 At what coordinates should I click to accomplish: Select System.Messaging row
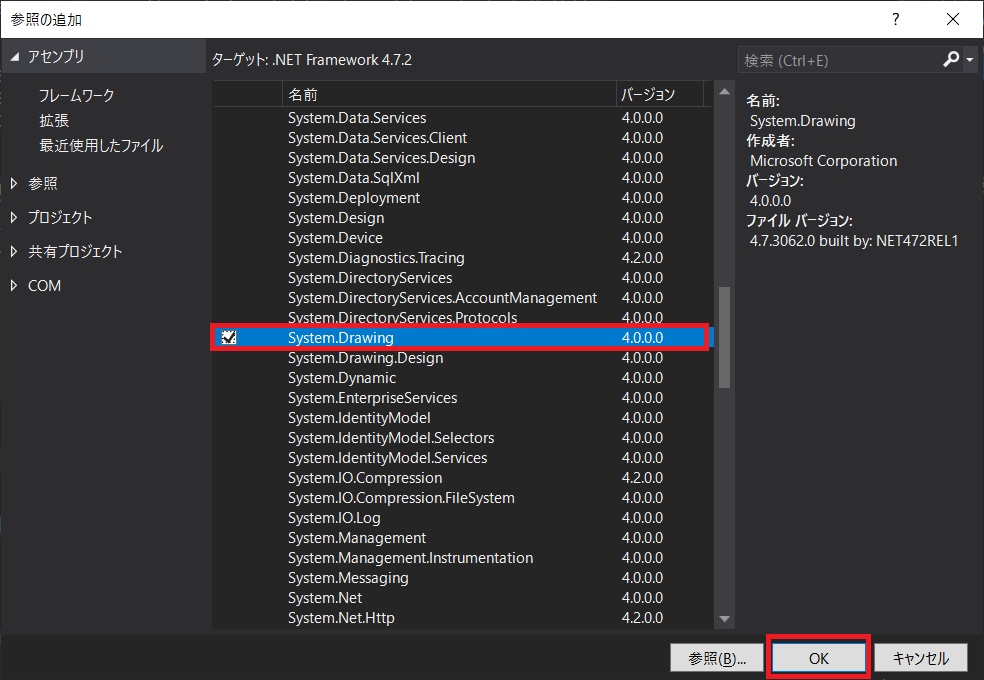click(x=461, y=578)
